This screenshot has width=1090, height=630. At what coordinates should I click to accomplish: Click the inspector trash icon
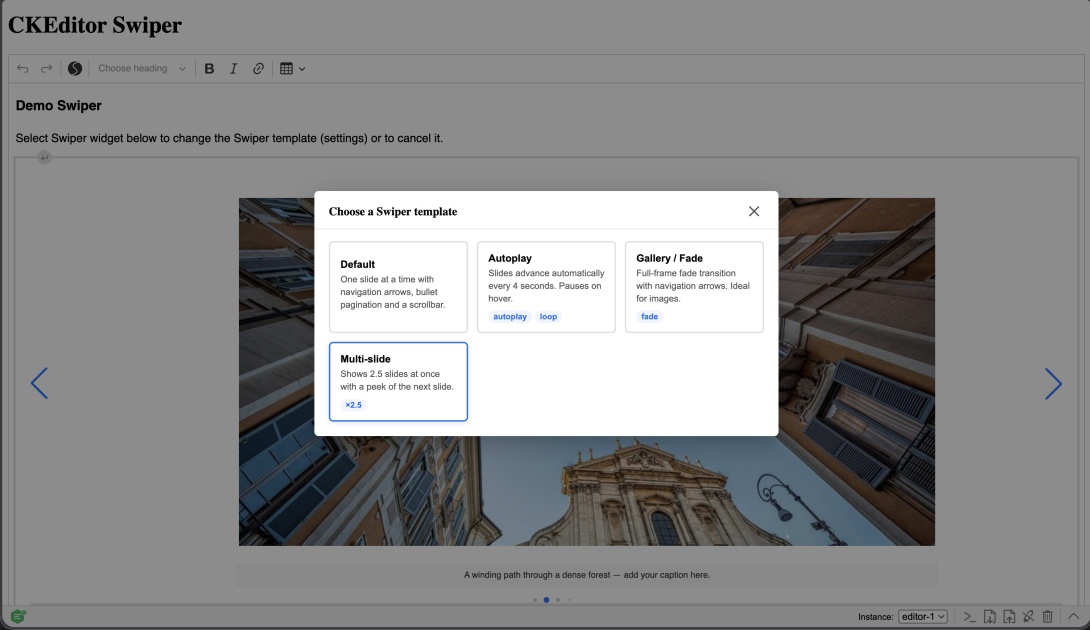1048,617
